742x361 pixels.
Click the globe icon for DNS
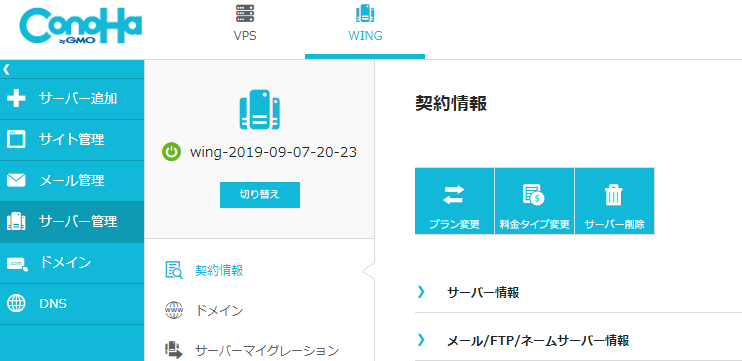click(x=16, y=304)
